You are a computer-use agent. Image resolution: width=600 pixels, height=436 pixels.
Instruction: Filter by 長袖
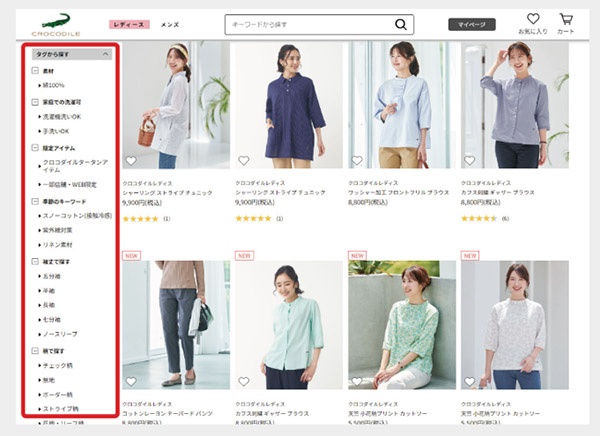tap(49, 305)
